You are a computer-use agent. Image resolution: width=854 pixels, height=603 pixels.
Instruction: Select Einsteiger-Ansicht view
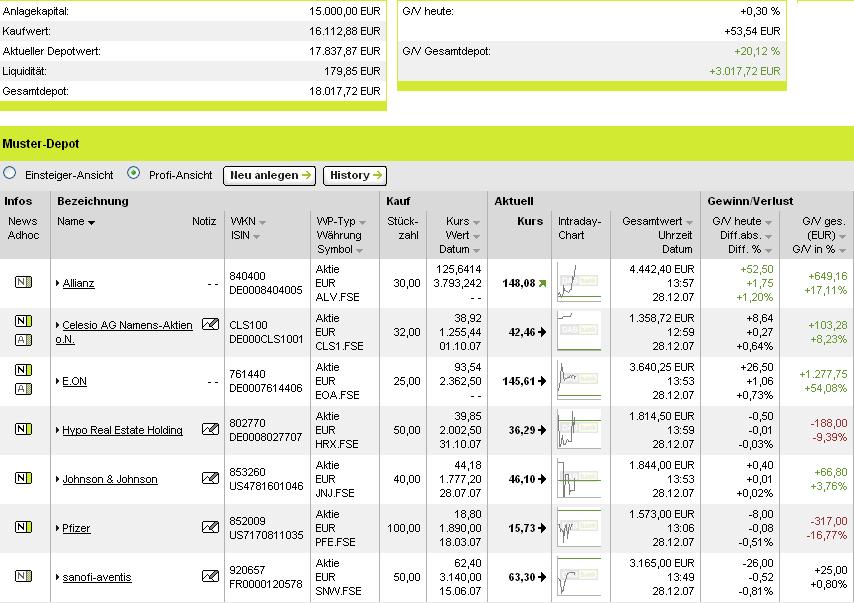point(9,173)
